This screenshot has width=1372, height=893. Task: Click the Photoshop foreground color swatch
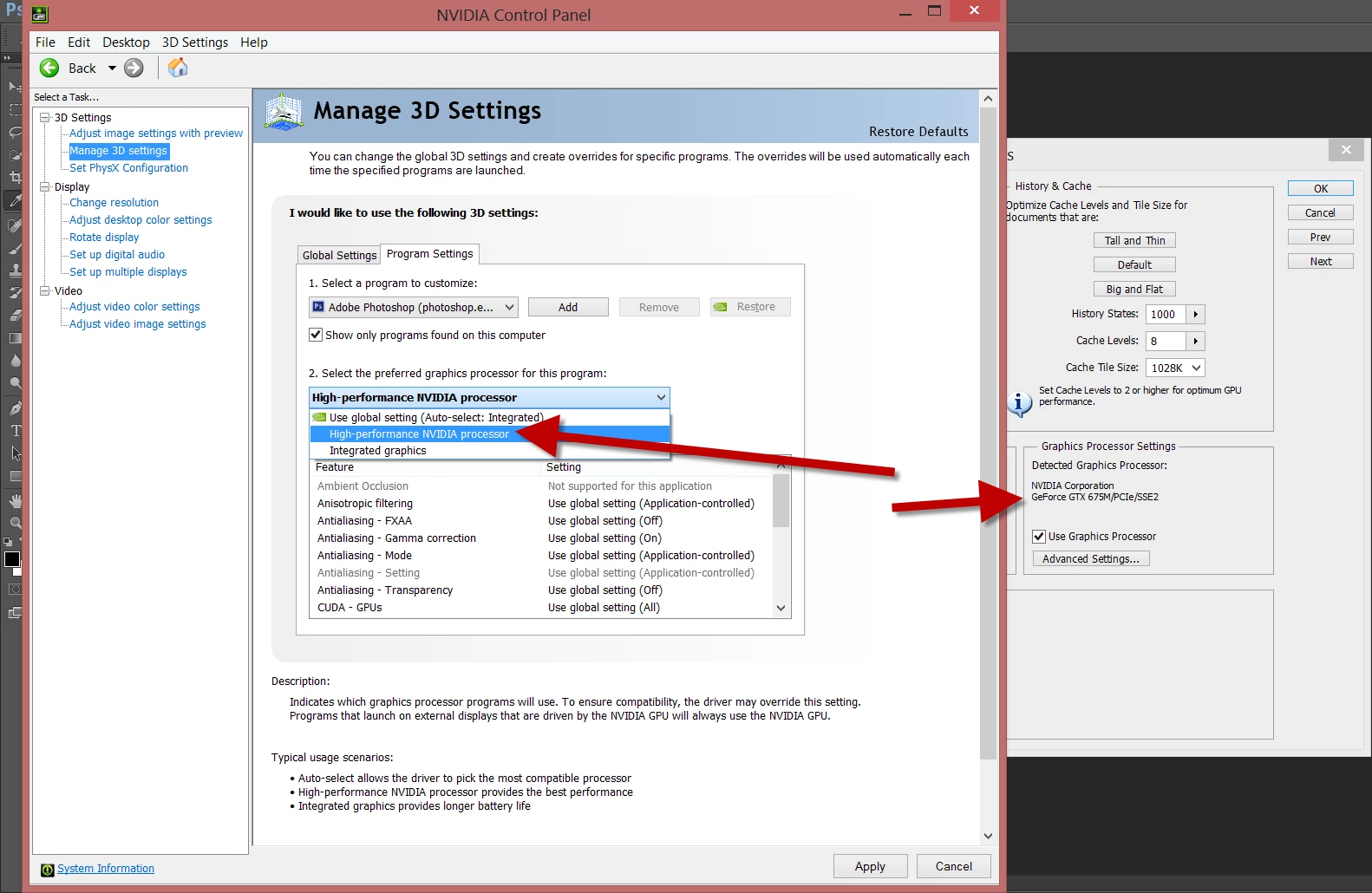click(11, 559)
